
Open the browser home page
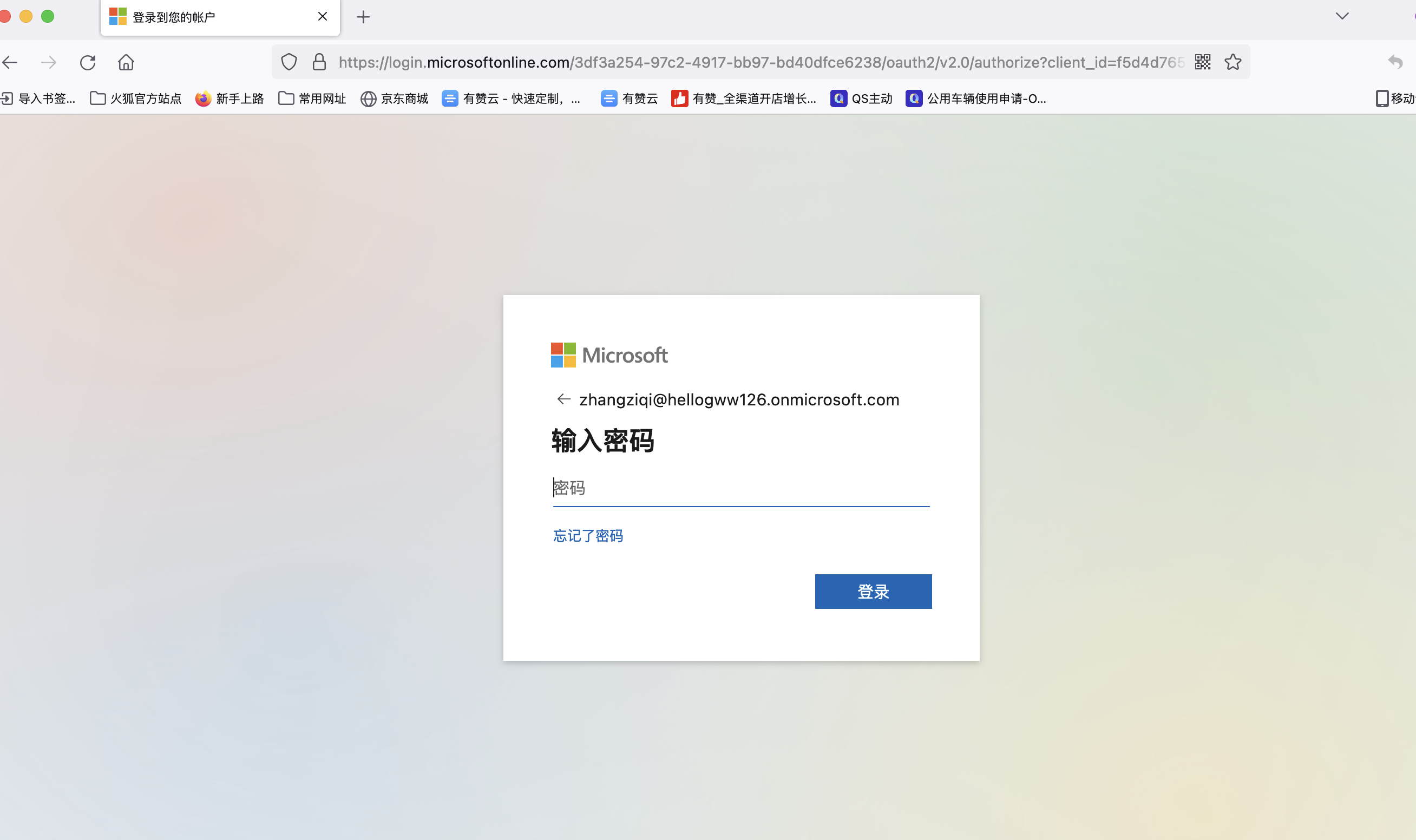[126, 62]
